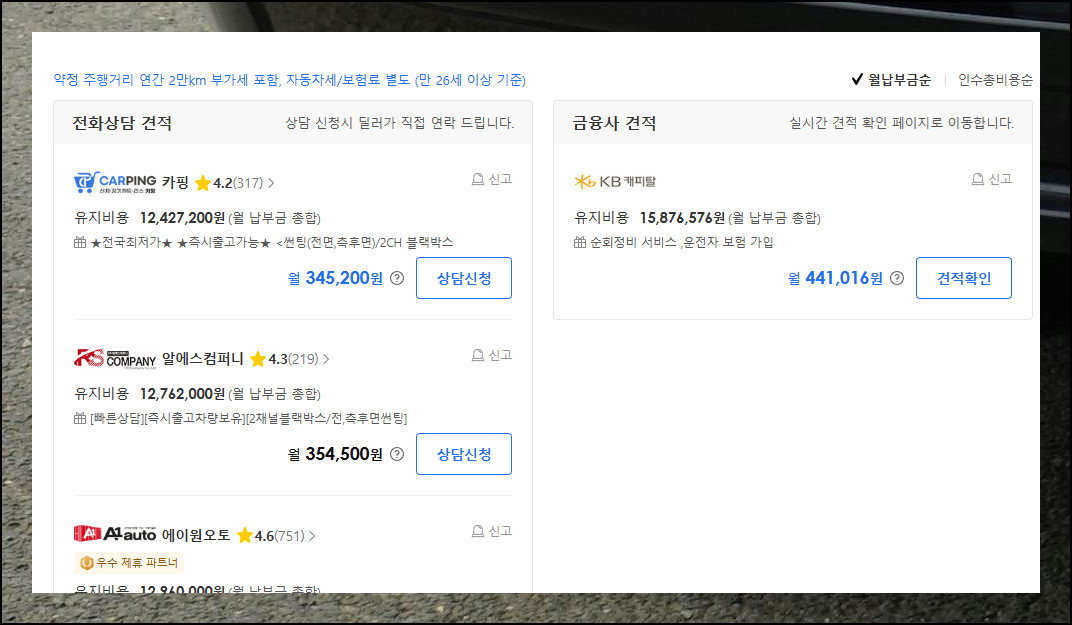Click 우수 제휴 파트너 badge
Viewport: 1072px width, 625px height.
129,563
